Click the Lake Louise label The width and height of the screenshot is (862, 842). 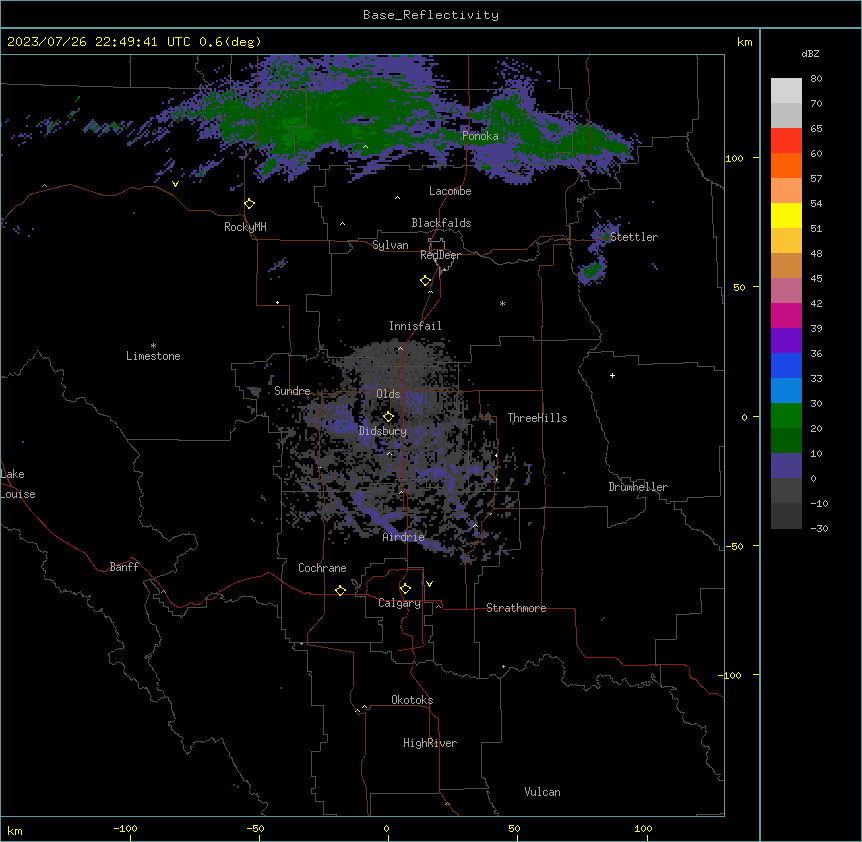pos(18,484)
